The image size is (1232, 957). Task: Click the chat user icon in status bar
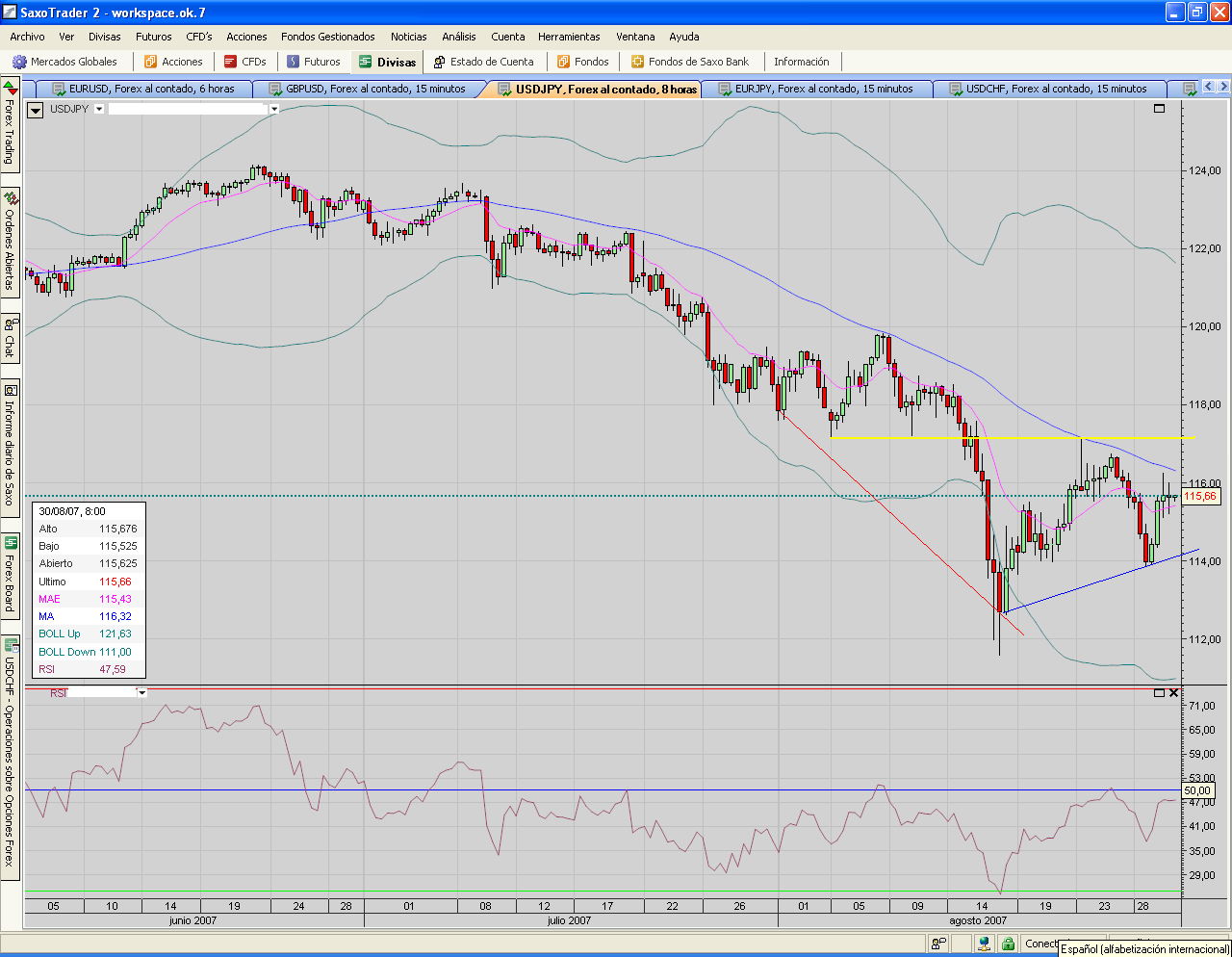click(937, 944)
